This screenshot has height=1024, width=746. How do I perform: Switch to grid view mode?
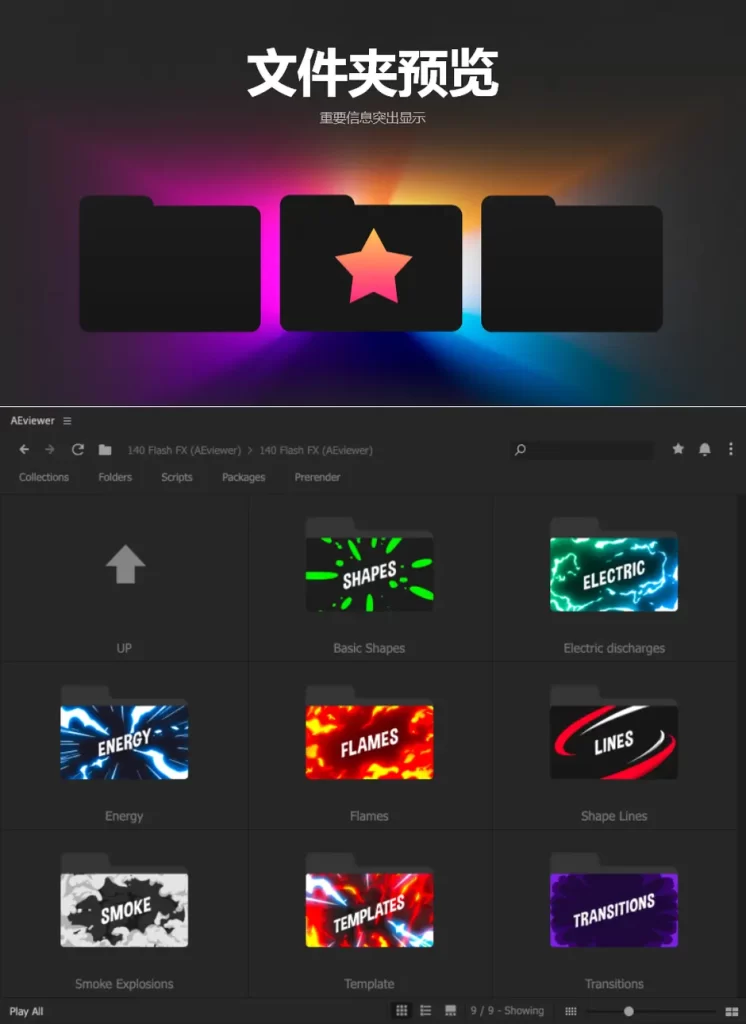402,1011
